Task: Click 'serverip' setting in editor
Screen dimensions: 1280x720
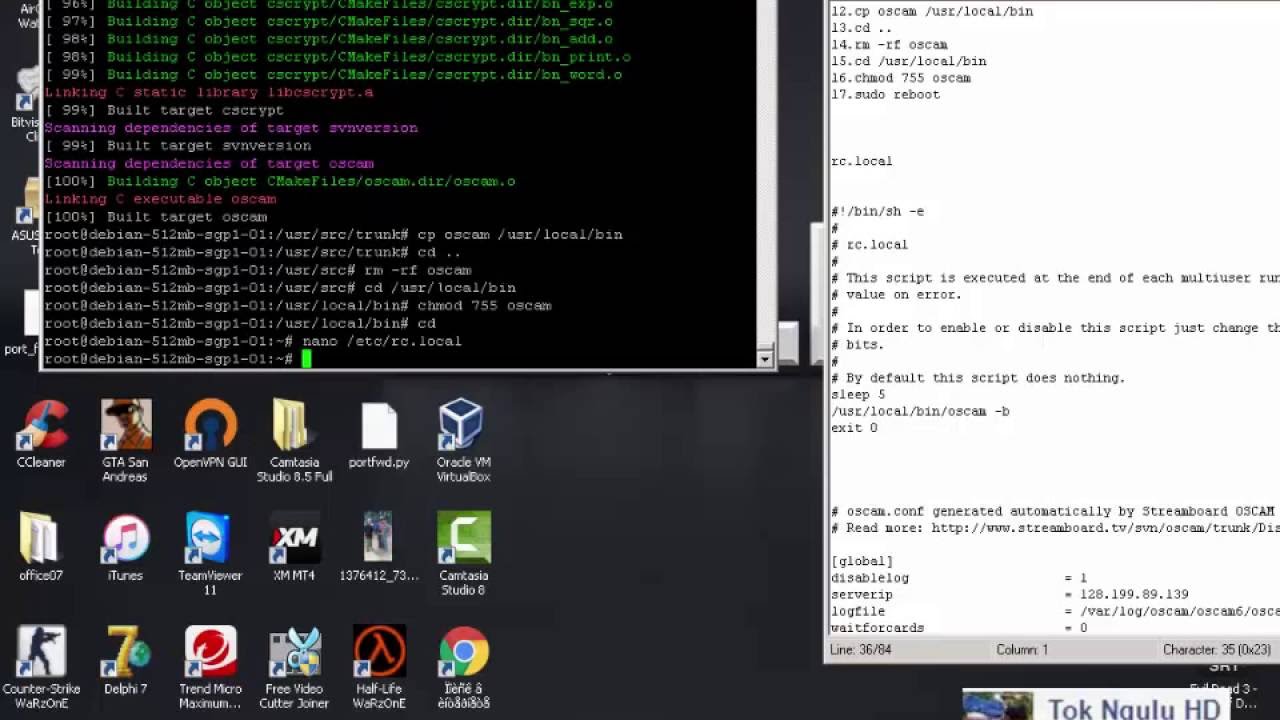Action: [x=862, y=594]
